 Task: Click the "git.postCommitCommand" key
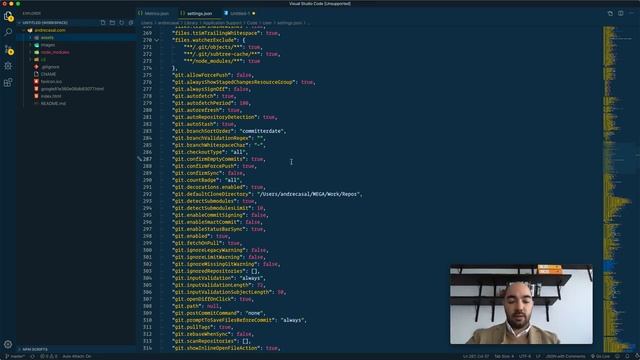click(206, 313)
